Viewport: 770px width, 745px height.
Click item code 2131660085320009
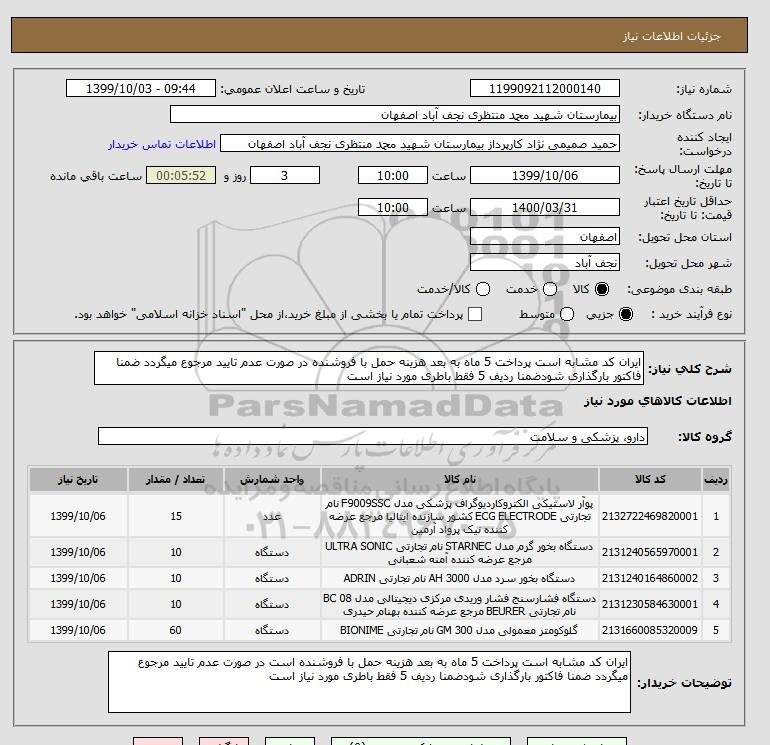click(x=650, y=631)
